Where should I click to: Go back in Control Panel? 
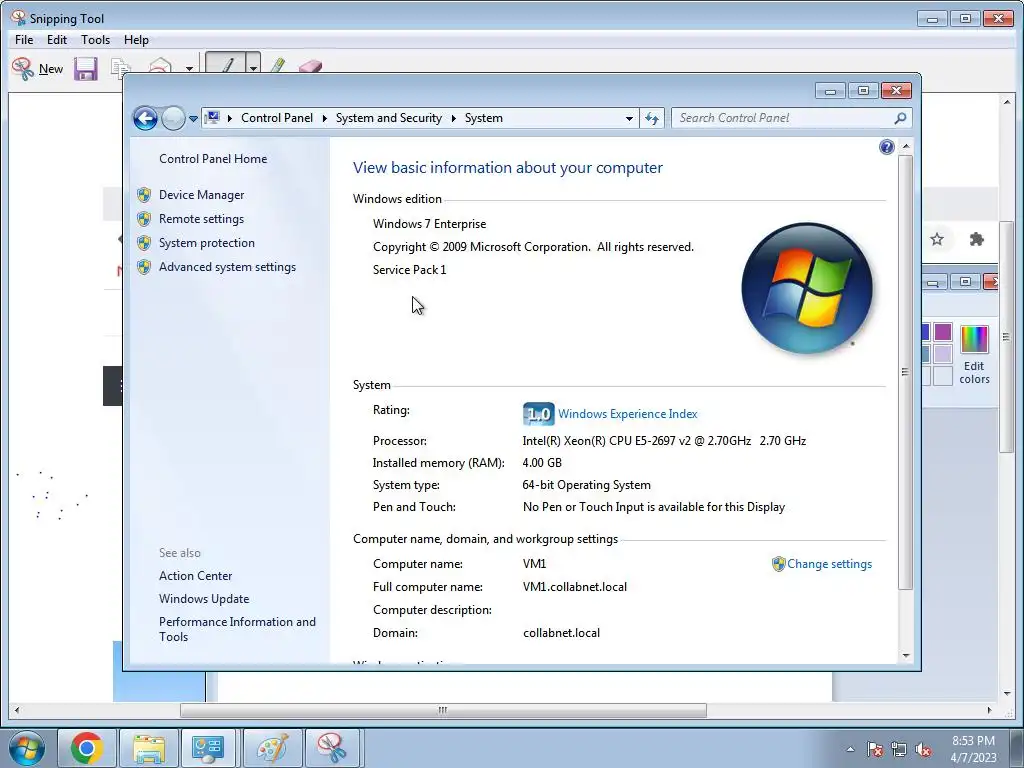(145, 118)
